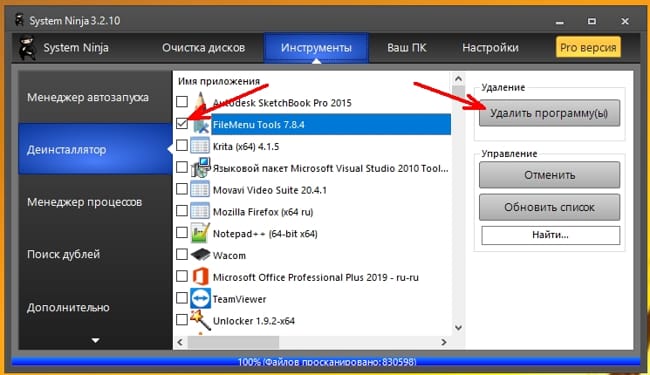Open Менеджер процессов in the sidebar
650x375 pixels.
pos(95,202)
